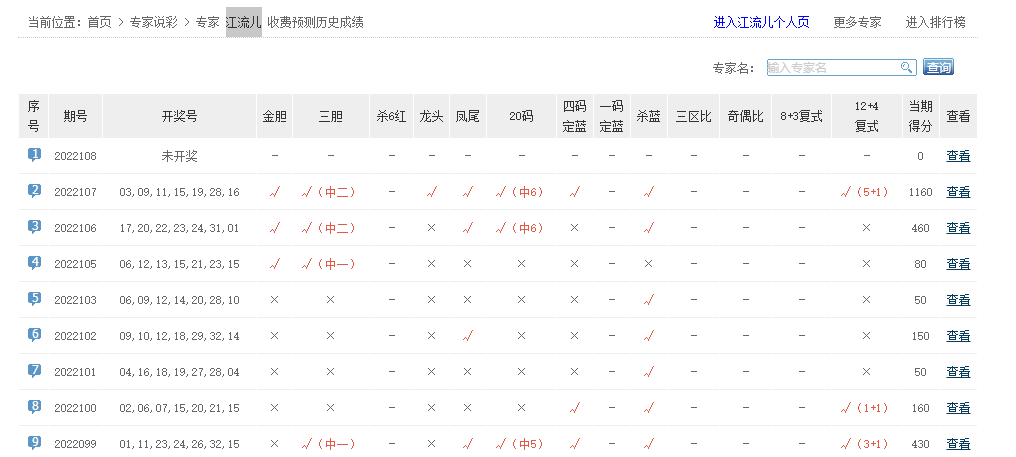This screenshot has width=1016, height=457.
Task: Click the number 9 row badge icon
Action: click(x=34, y=443)
